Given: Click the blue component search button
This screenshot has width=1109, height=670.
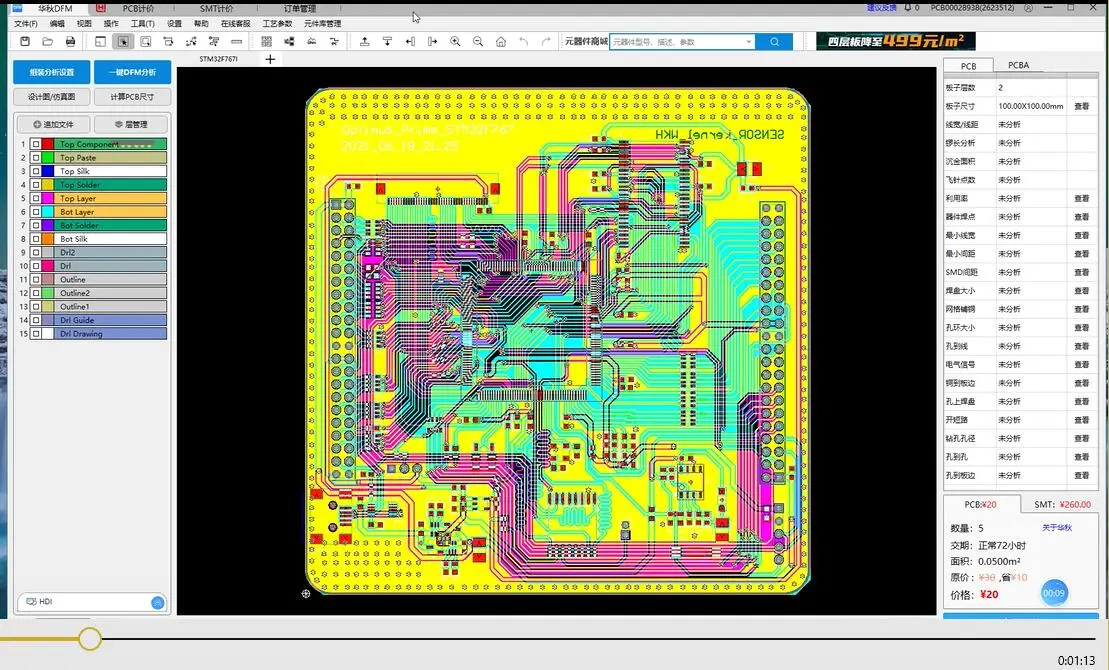Looking at the screenshot, I should pos(774,42).
